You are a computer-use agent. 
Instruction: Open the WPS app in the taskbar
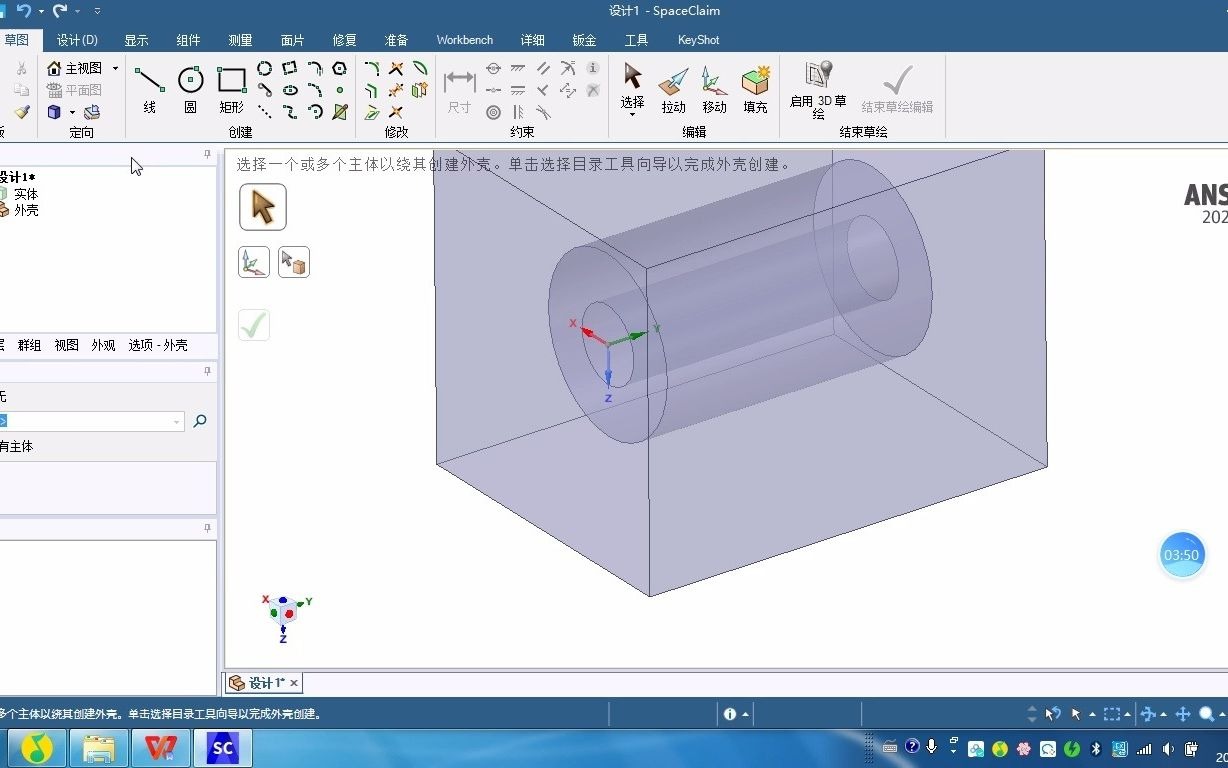[161, 748]
